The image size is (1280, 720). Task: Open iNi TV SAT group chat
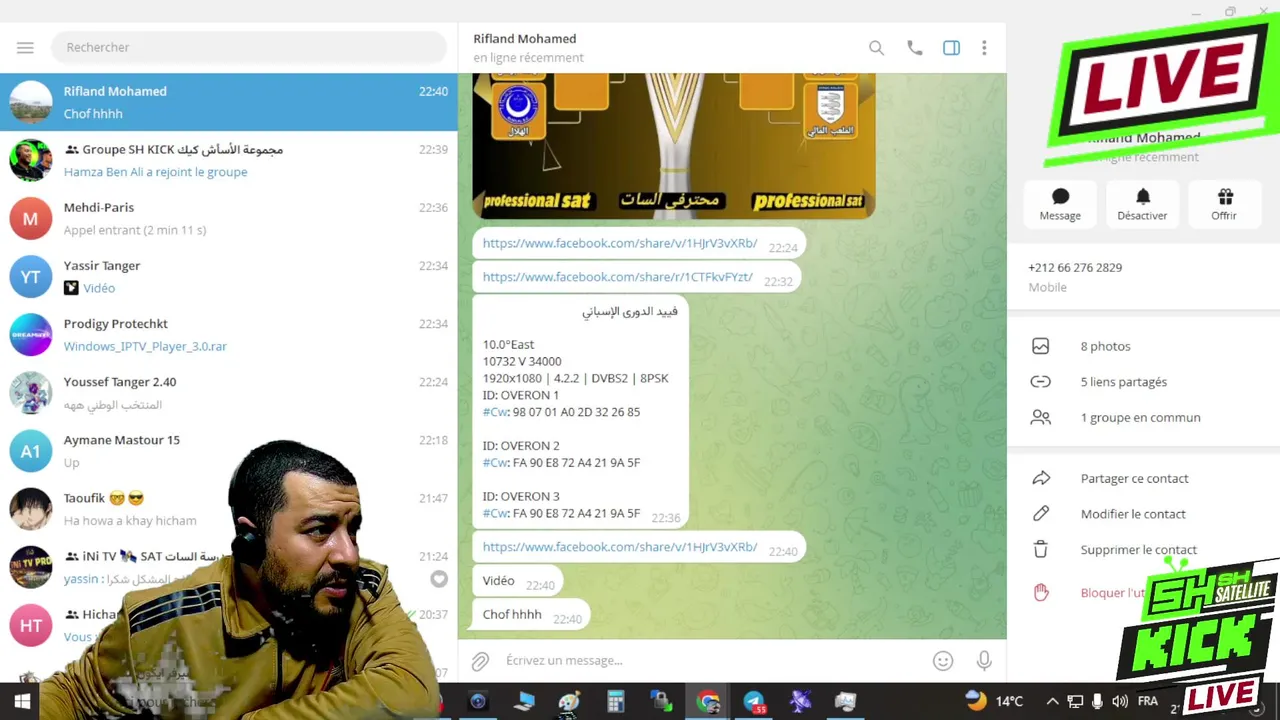click(x=229, y=566)
